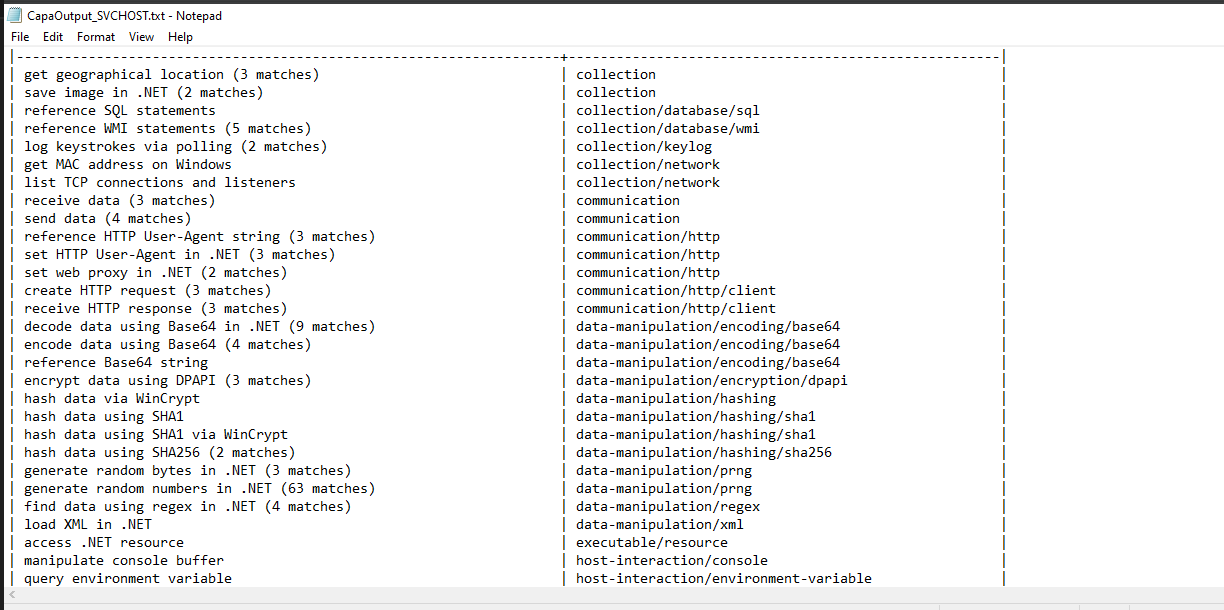
Task: Click 'data-manipulation/hashing' beside hash data via WinCrypt
Action: pyautogui.click(x=676, y=398)
